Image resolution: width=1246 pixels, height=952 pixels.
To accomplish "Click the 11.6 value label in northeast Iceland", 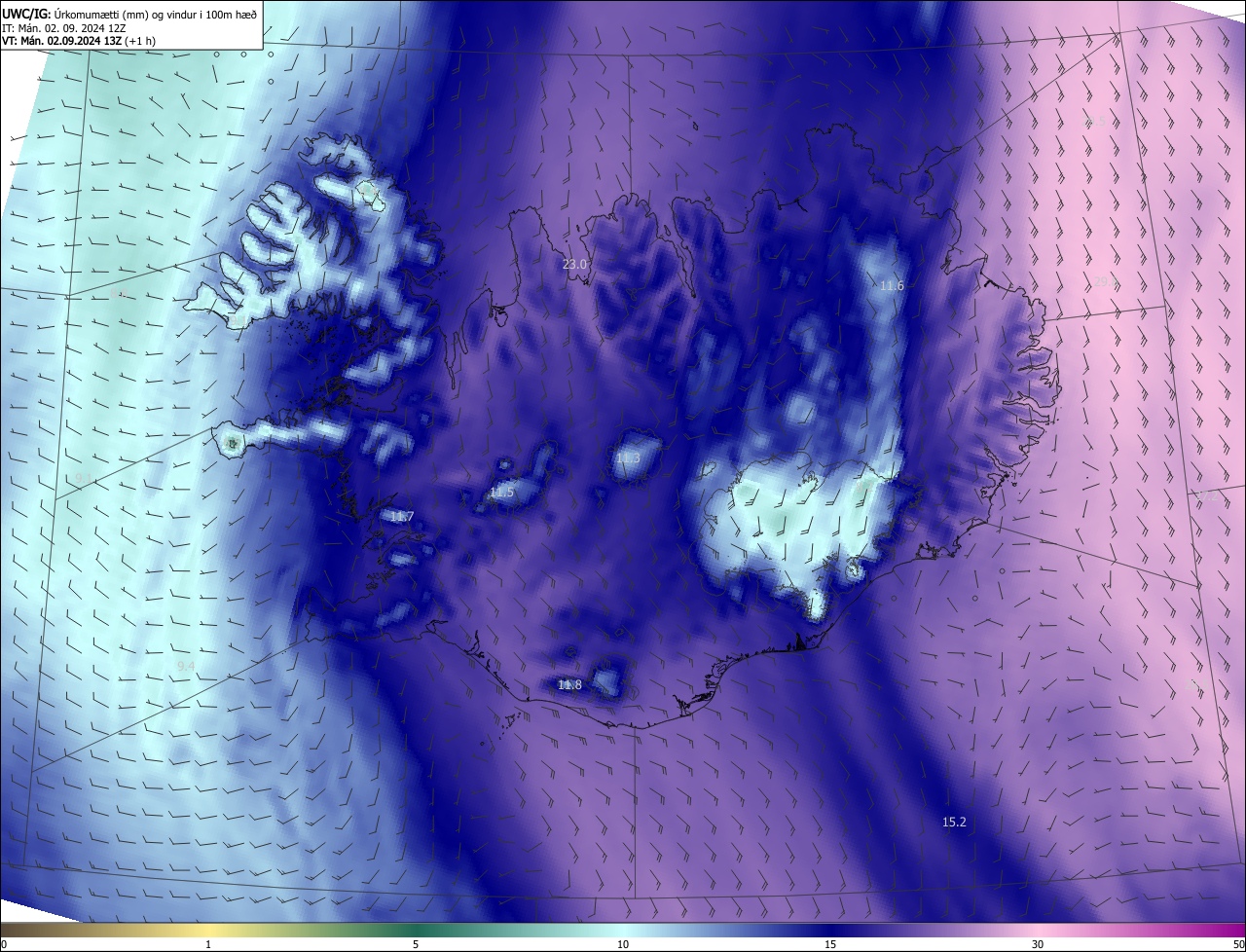I will click(892, 286).
